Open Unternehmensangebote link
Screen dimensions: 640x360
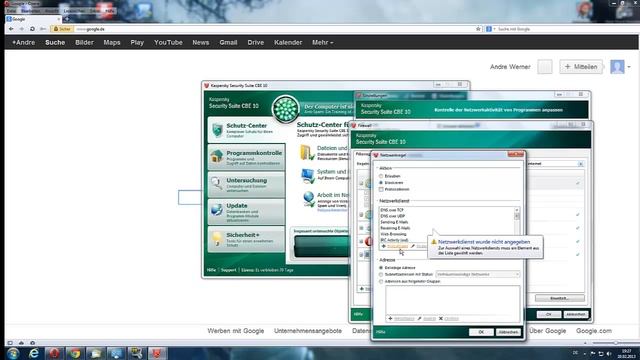(x=308, y=331)
